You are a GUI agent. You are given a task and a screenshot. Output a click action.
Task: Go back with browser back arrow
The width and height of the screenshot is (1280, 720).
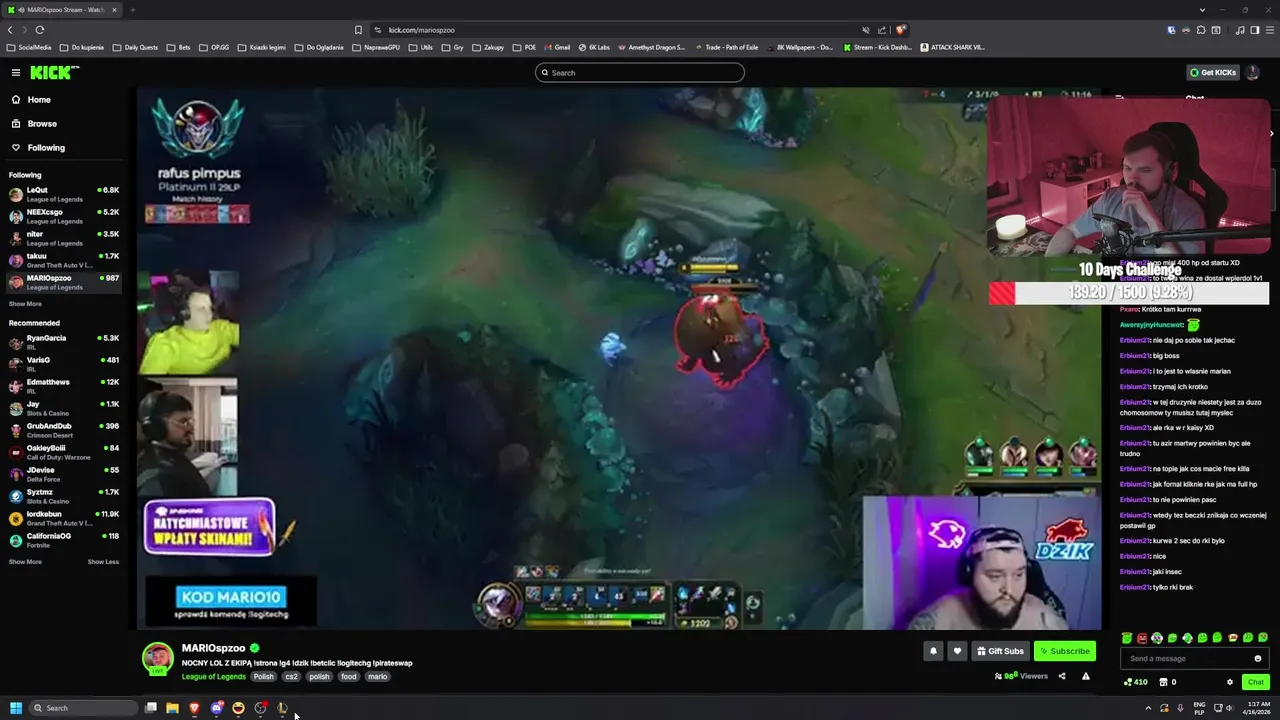click(10, 30)
